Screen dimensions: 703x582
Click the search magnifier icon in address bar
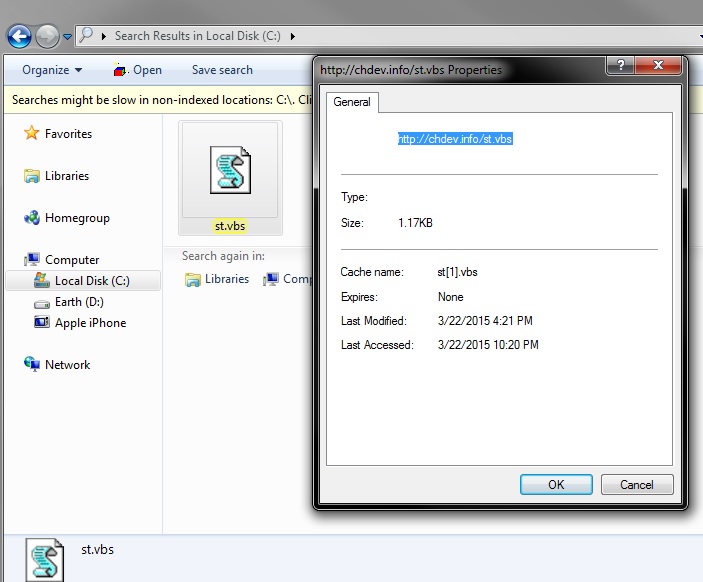[x=86, y=35]
